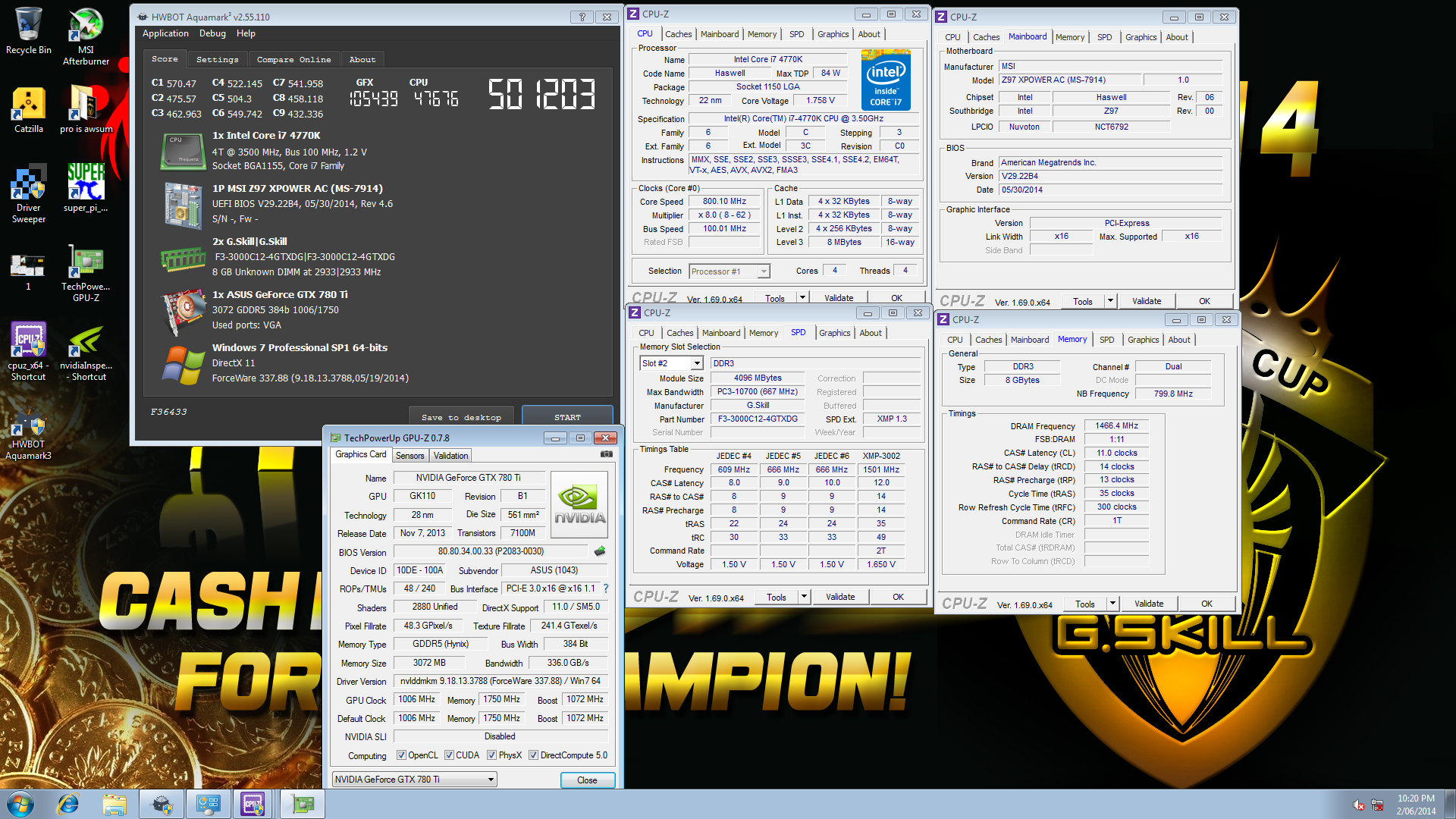Click Validate in the CPU-Z Memory window
The height and width of the screenshot is (819, 1456).
click(x=1149, y=604)
